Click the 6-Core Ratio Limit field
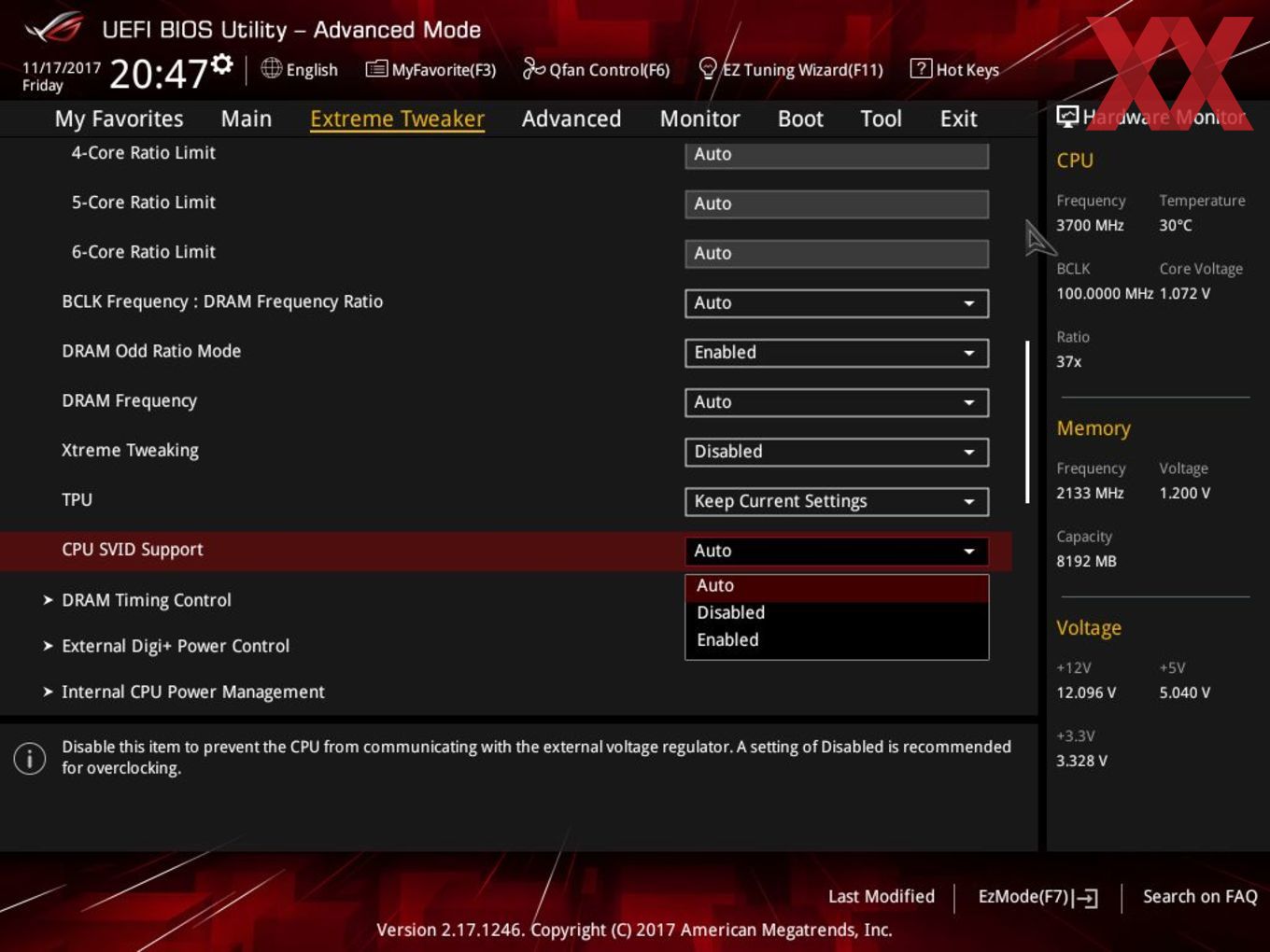 (837, 254)
